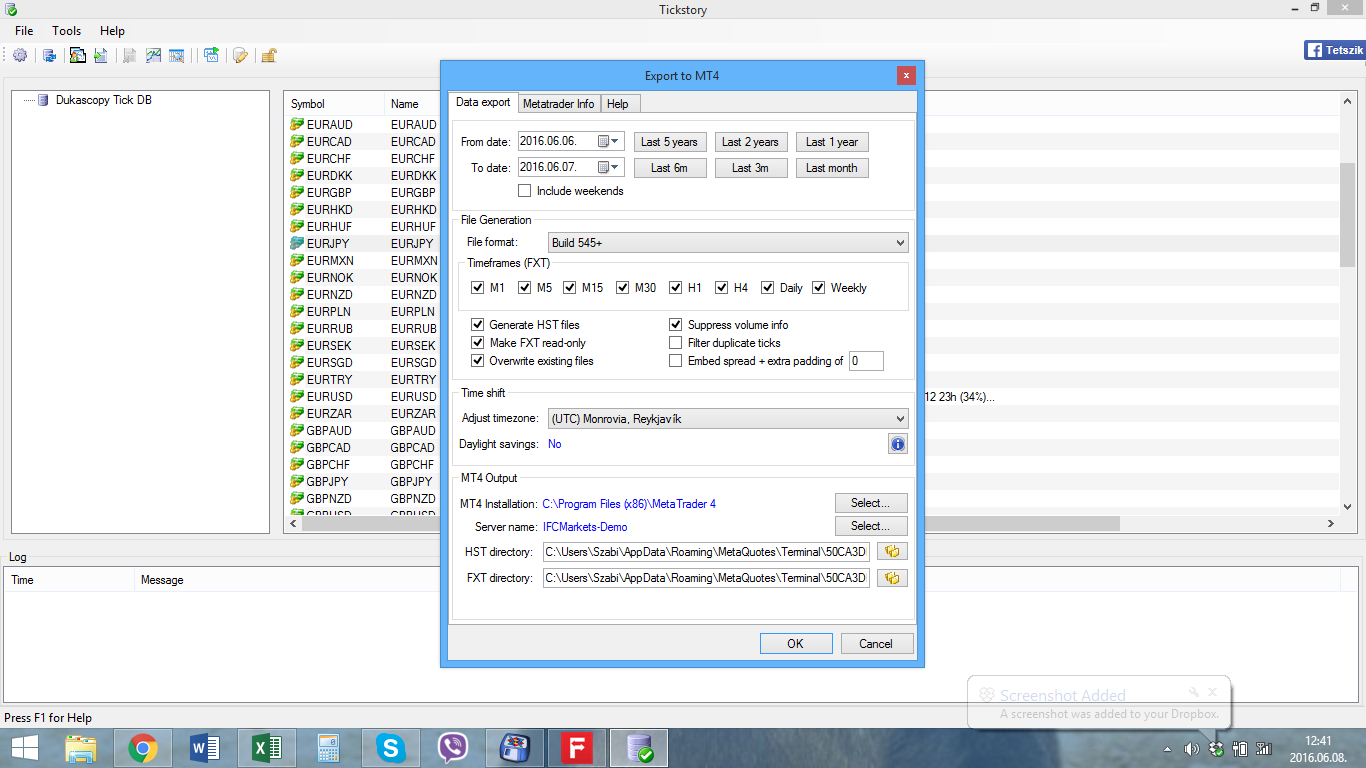The image size is (1366, 768).
Task: Open the Help menu in menu bar
Action: (x=112, y=31)
